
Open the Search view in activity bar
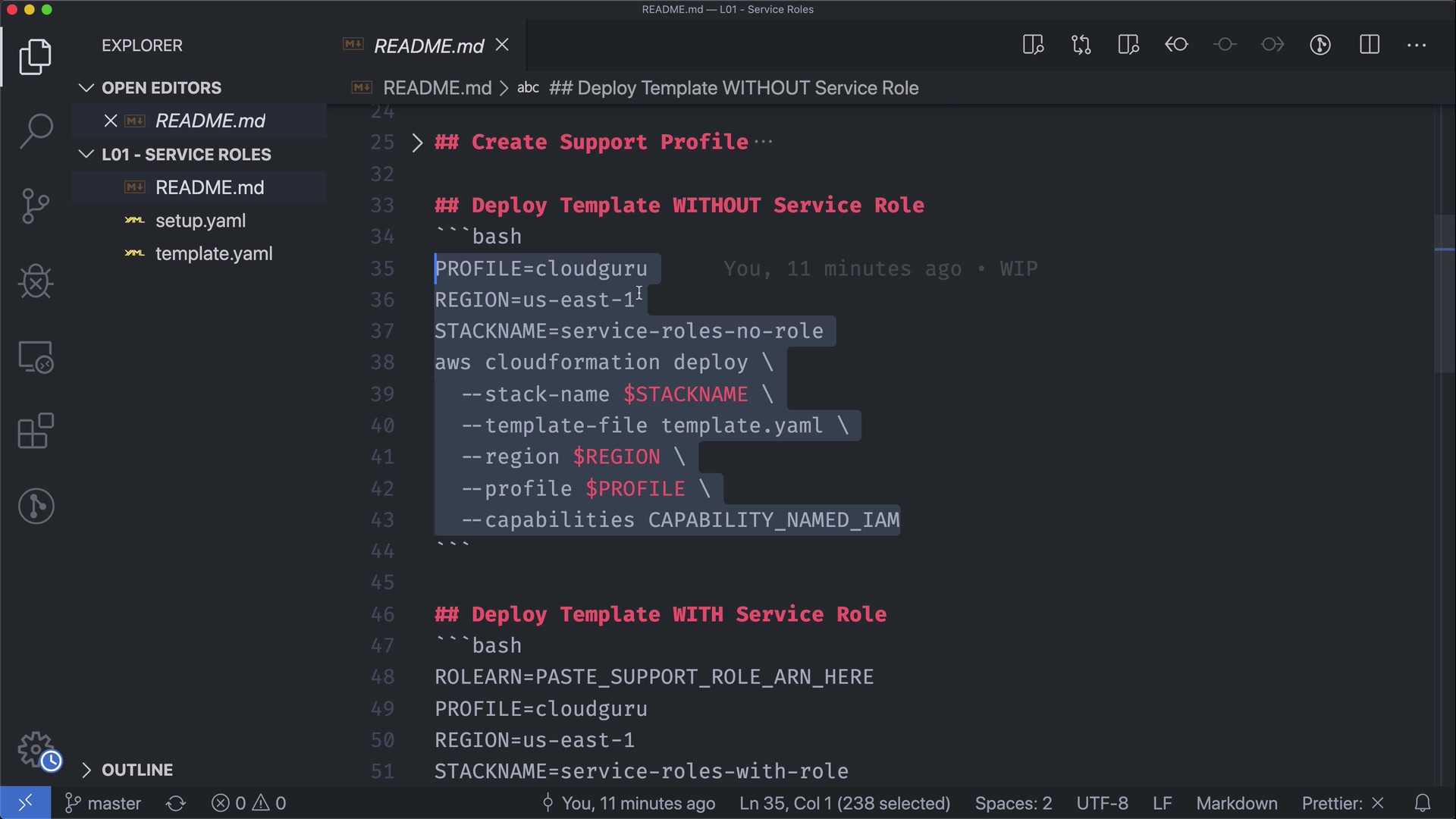point(36,131)
